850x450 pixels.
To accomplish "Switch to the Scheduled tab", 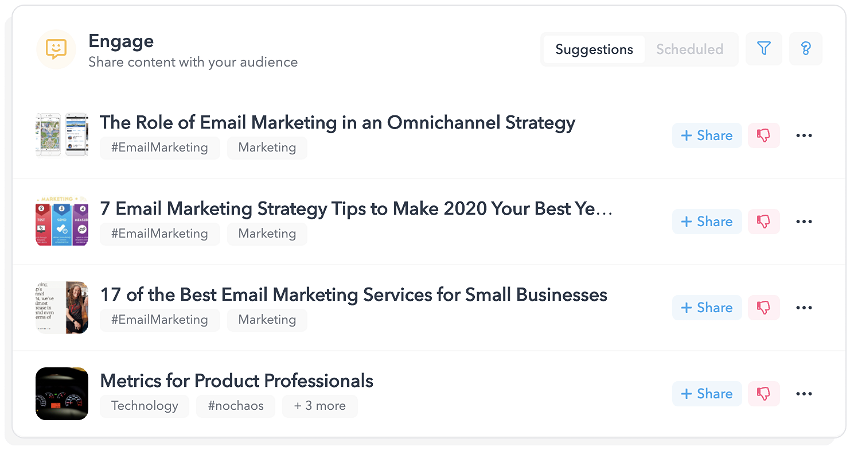I will (690, 49).
